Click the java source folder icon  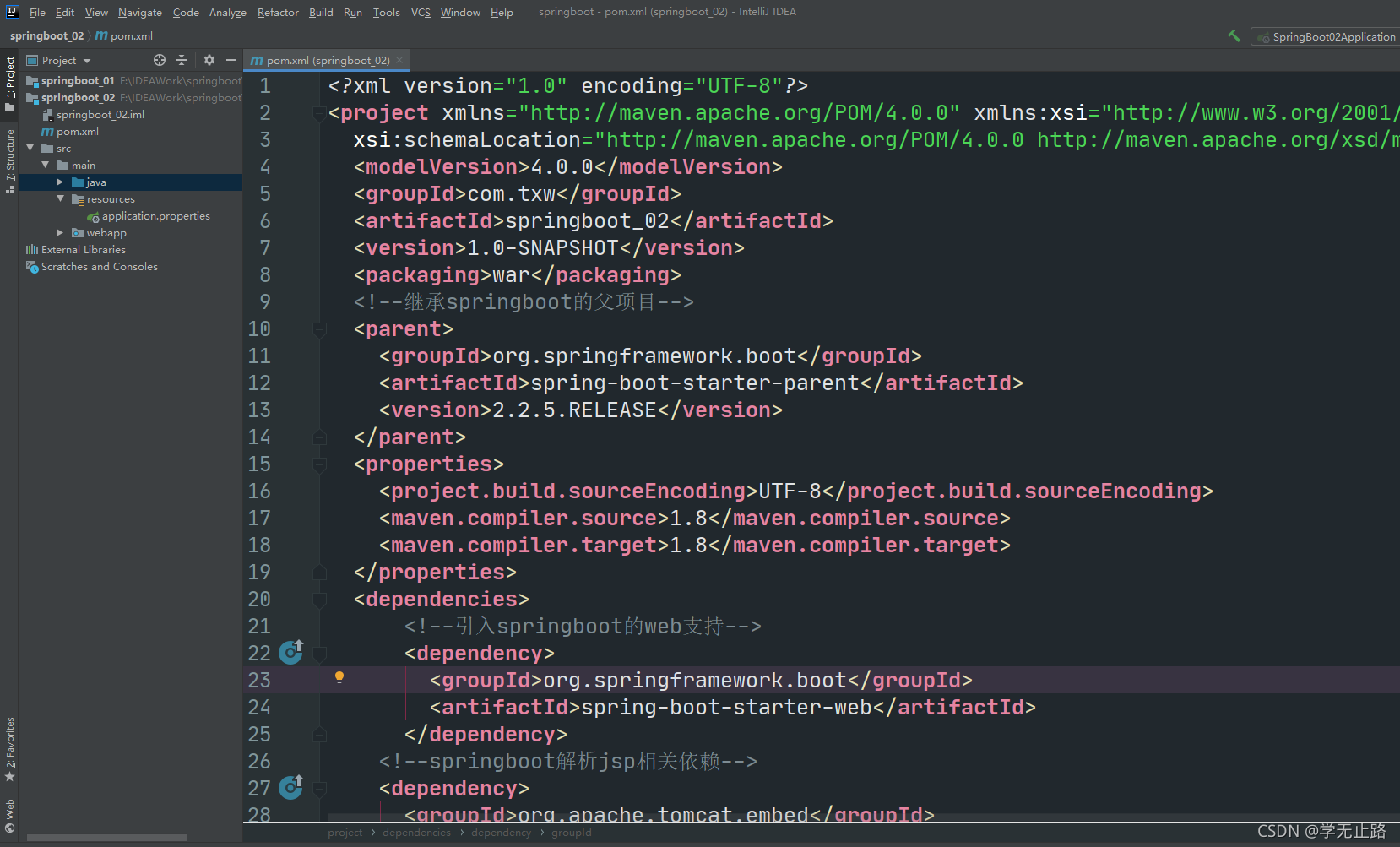[x=78, y=182]
